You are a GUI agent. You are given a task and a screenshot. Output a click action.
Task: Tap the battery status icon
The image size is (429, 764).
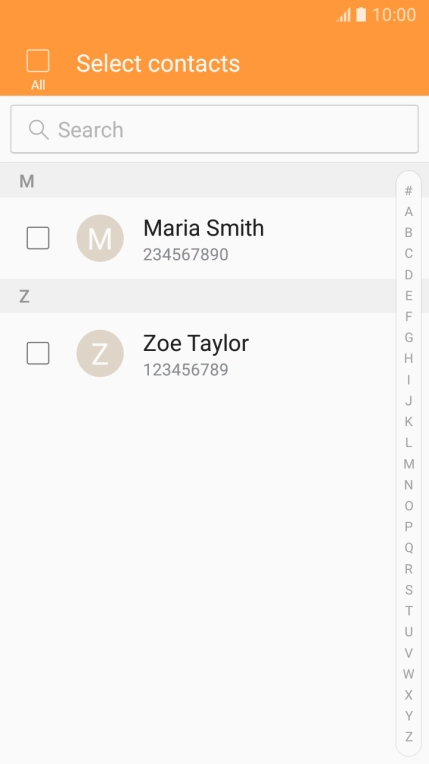pyautogui.click(x=361, y=15)
